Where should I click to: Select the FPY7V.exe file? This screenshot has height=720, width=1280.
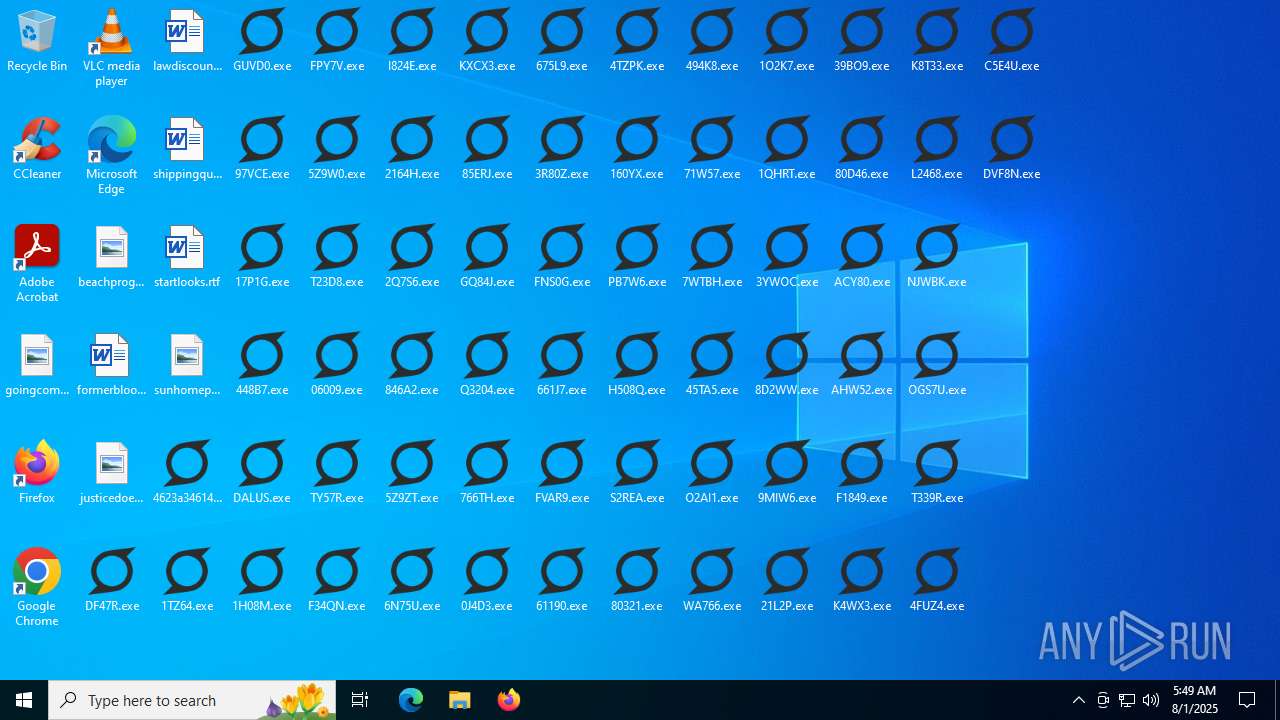point(337,42)
